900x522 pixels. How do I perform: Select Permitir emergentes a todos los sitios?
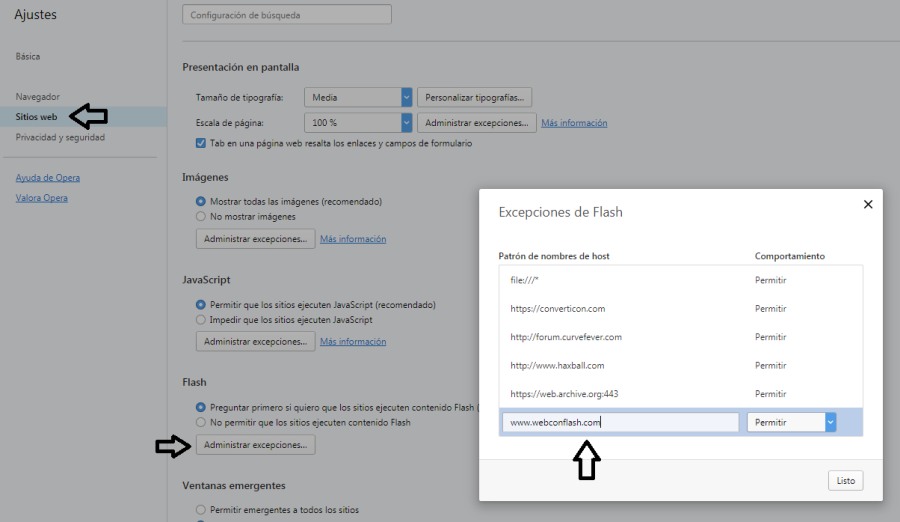pos(200,509)
